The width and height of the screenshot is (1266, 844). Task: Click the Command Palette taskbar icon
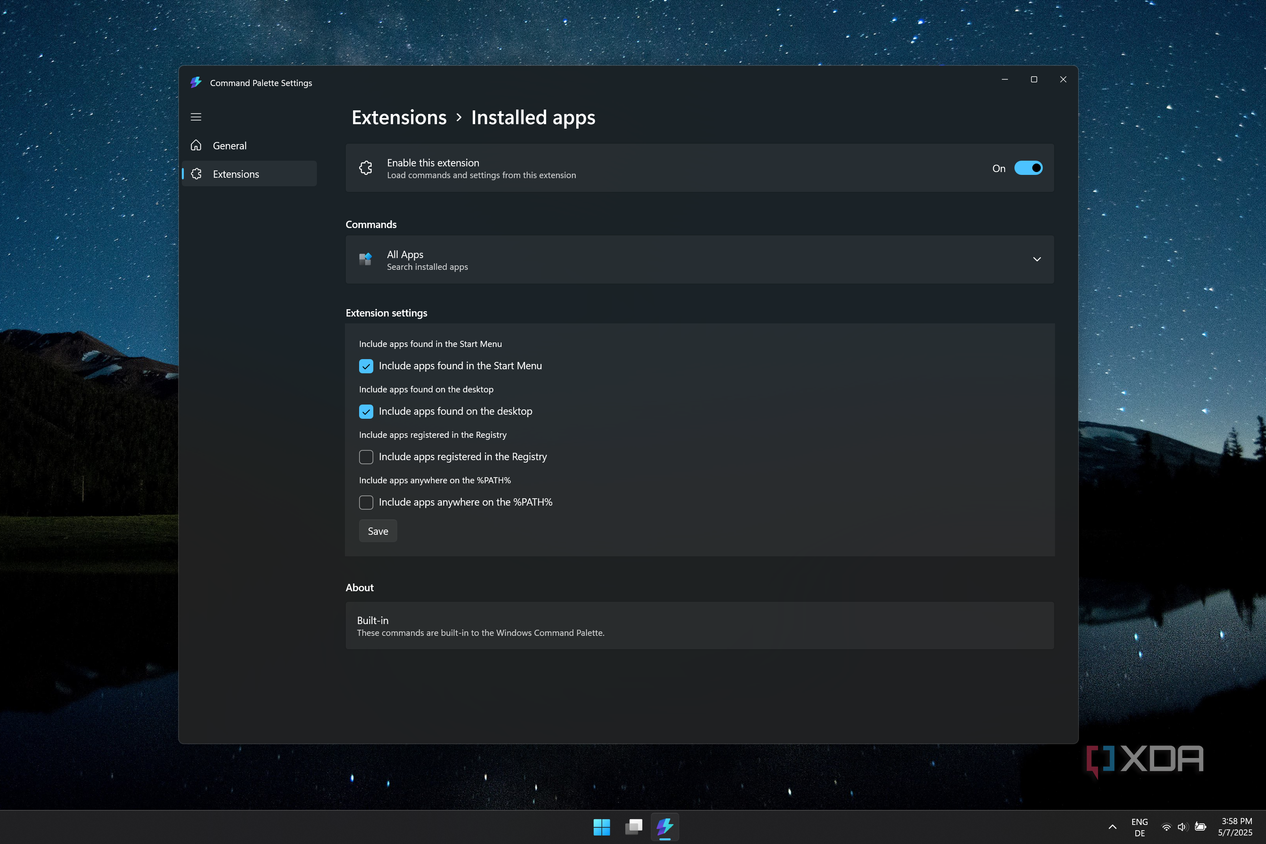point(665,827)
